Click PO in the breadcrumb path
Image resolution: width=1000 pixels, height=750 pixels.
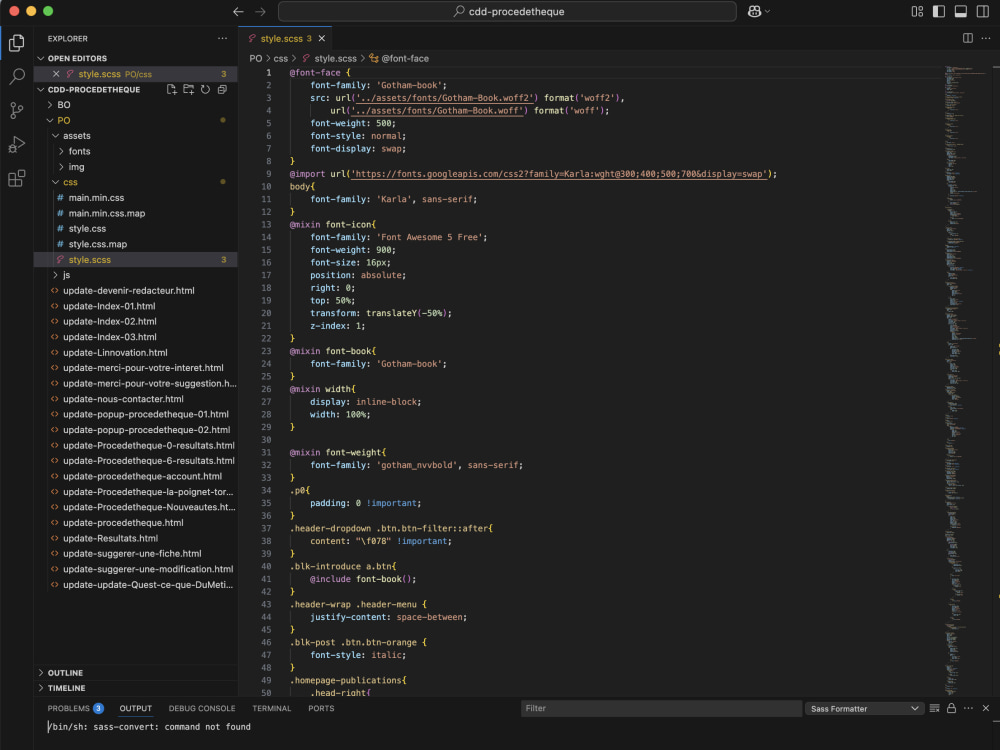[256, 58]
